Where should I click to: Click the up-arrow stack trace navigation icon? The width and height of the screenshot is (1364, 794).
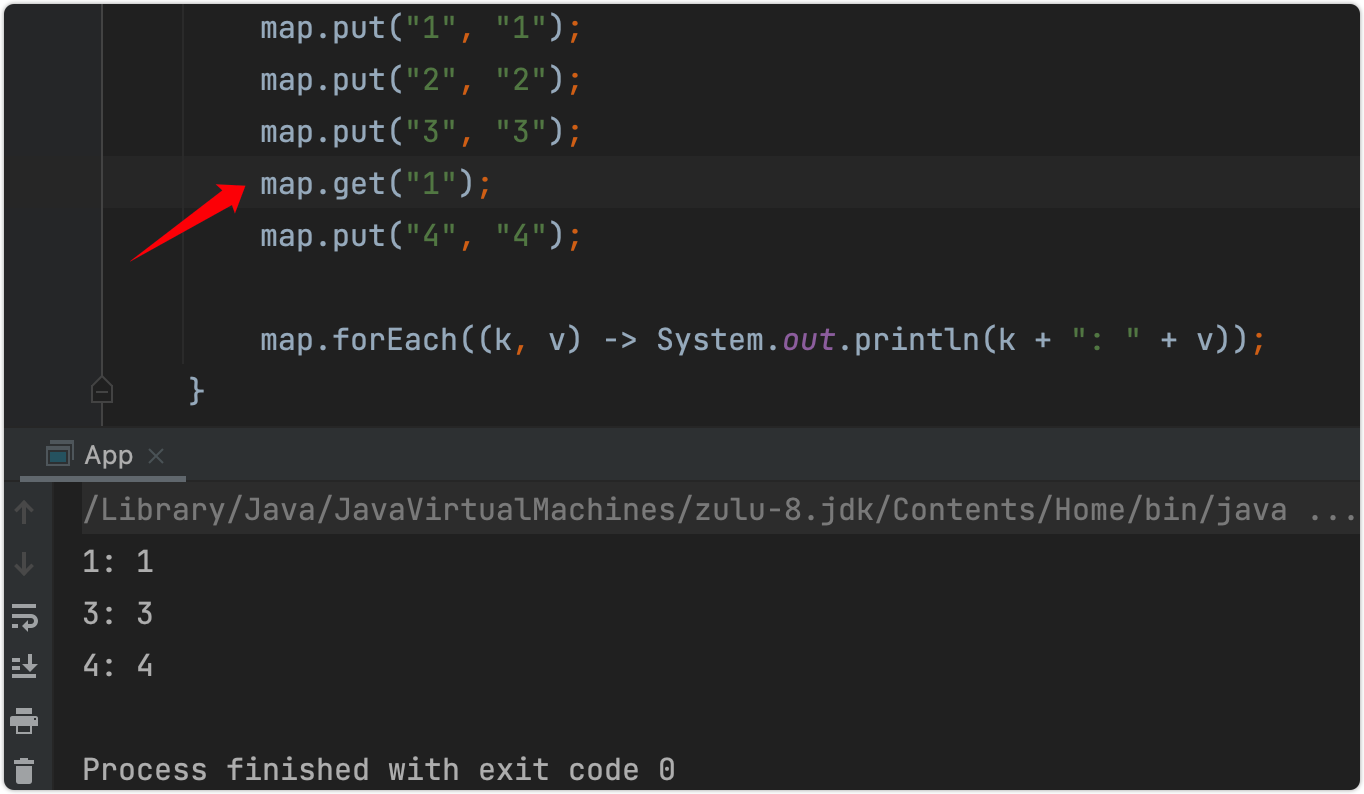coord(25,511)
